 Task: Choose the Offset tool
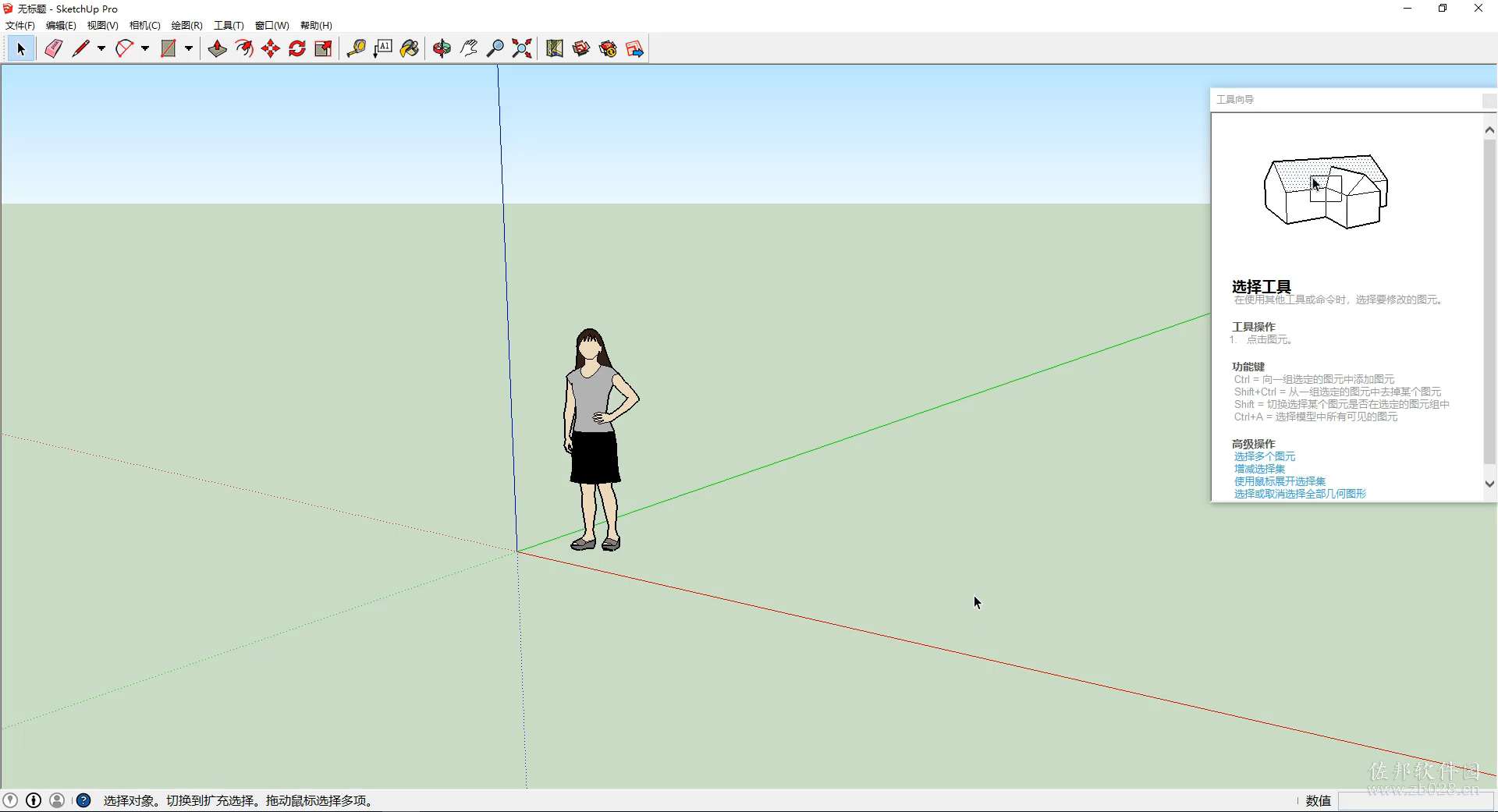click(x=244, y=49)
